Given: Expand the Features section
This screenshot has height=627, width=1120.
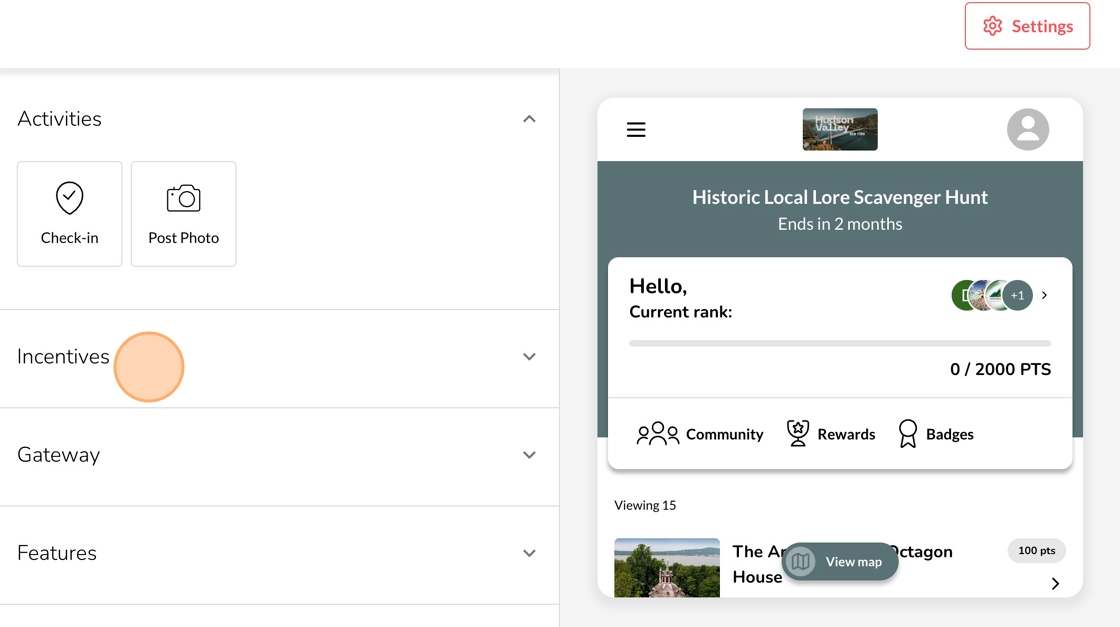Looking at the screenshot, I should point(529,553).
